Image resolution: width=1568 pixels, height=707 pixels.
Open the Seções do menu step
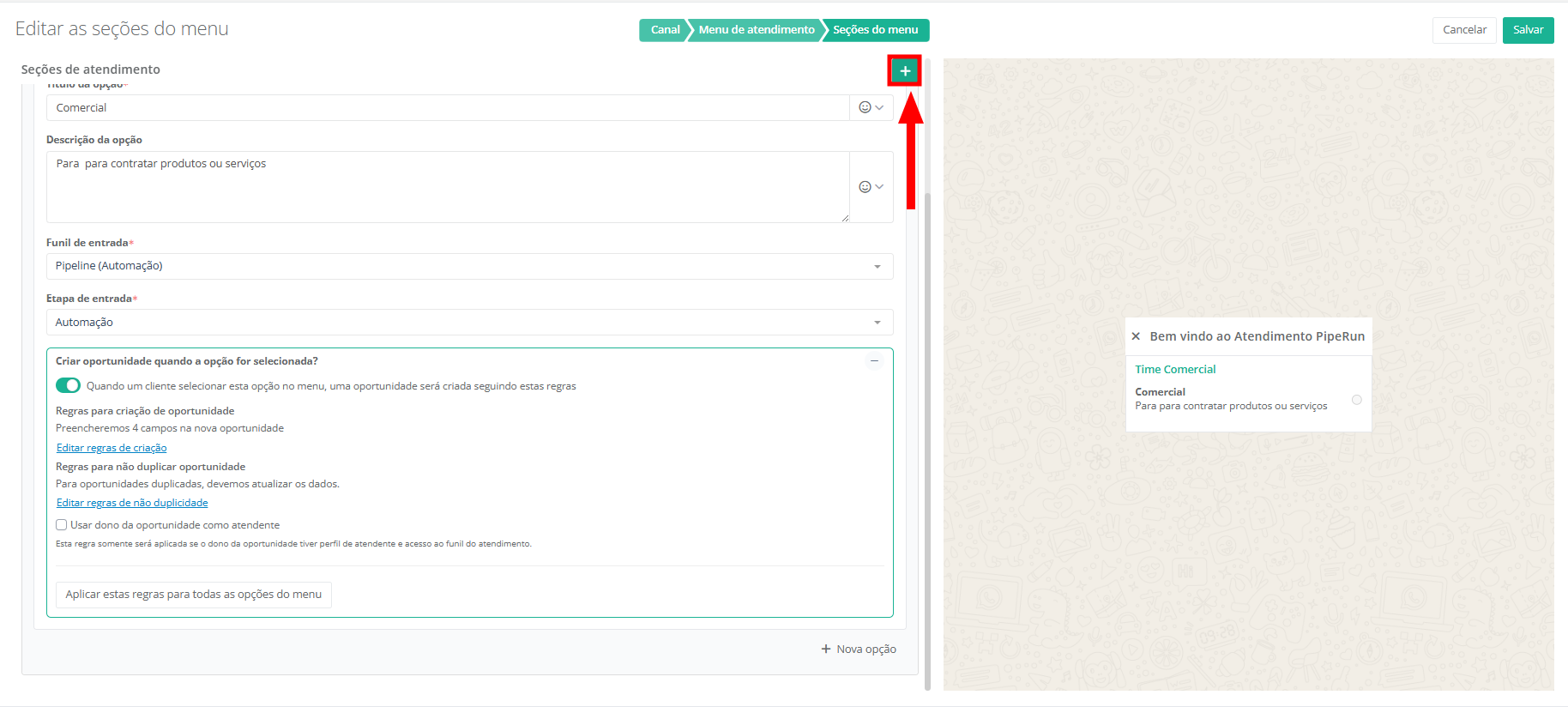tap(875, 30)
